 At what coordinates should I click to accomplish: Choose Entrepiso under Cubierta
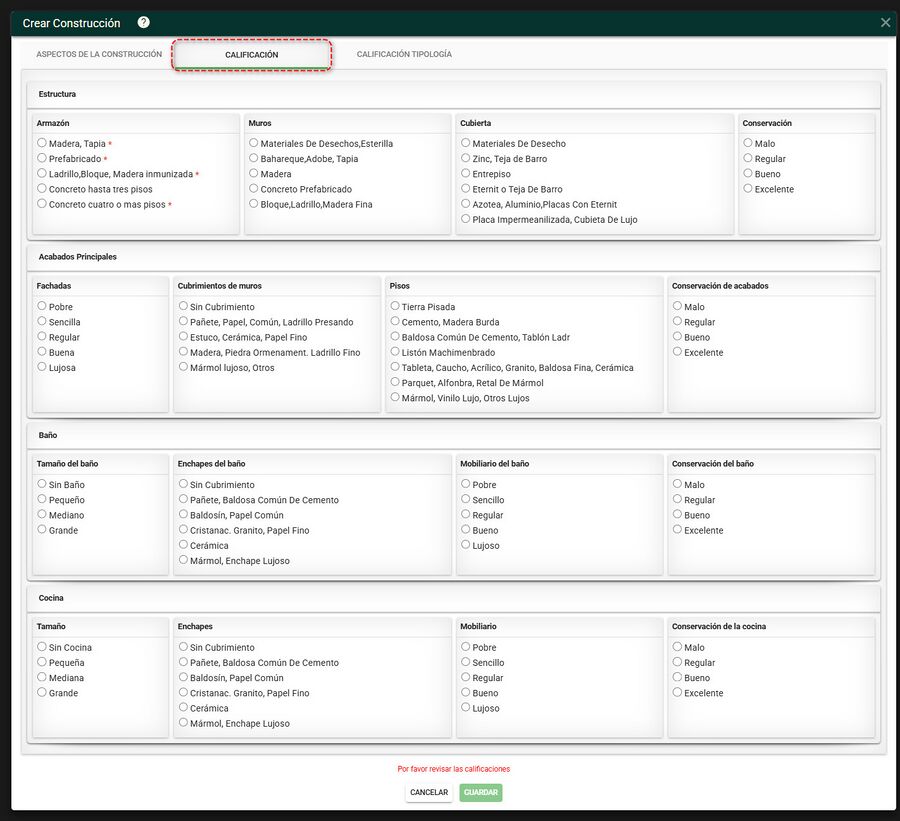pos(465,173)
